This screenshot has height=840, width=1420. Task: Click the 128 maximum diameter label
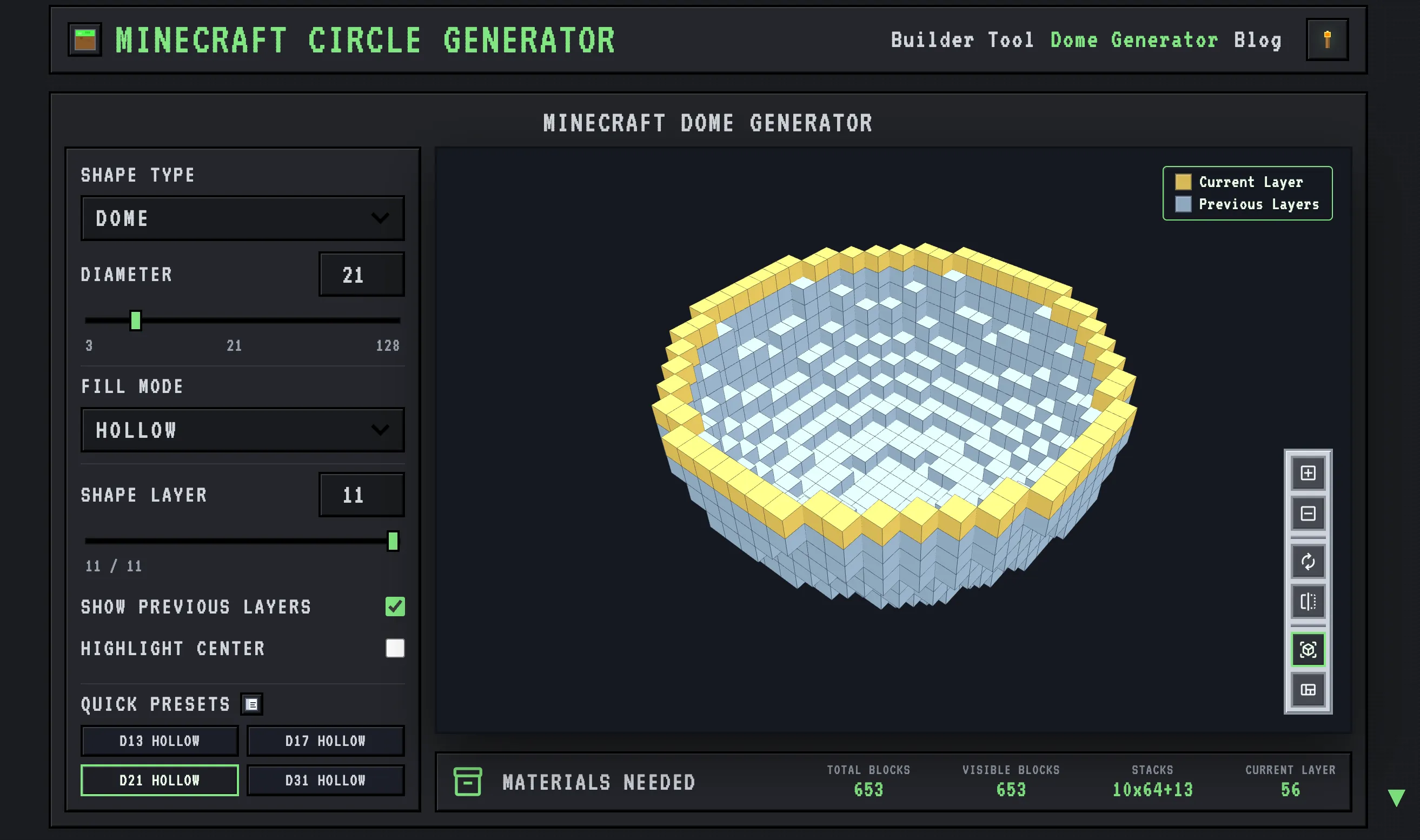point(388,345)
